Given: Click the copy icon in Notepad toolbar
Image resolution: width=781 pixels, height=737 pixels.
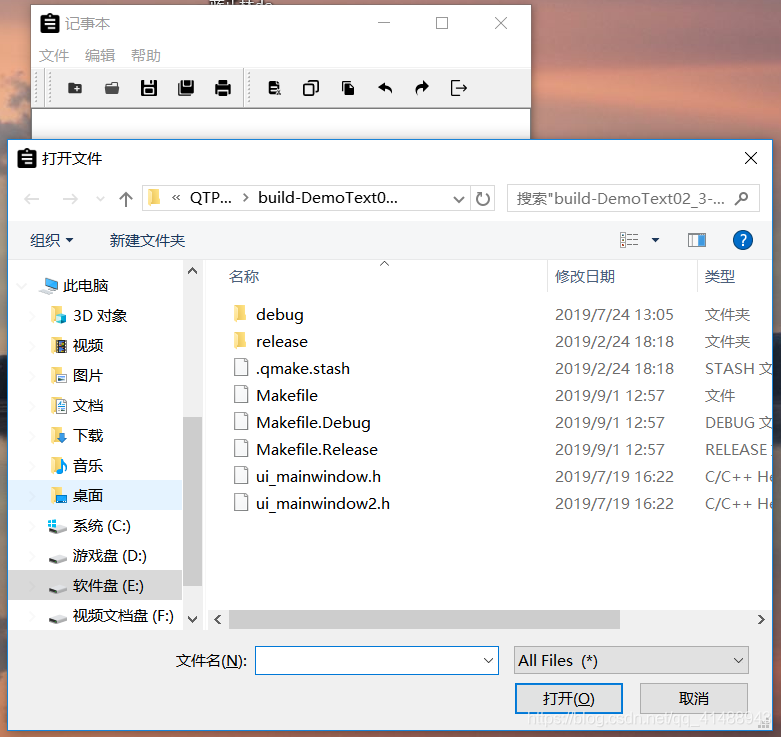Looking at the screenshot, I should [311, 88].
